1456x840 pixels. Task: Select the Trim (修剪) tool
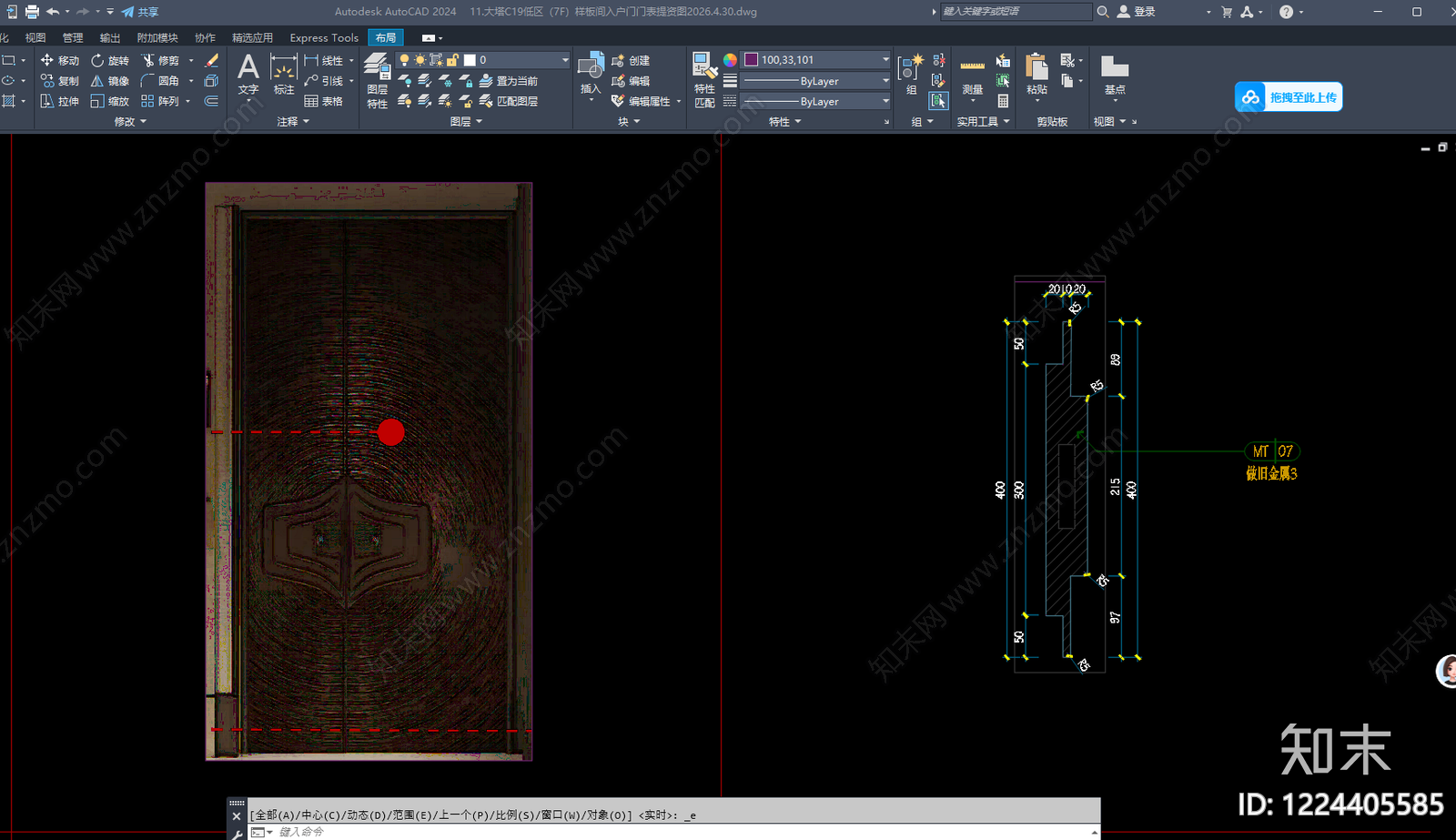tap(160, 60)
